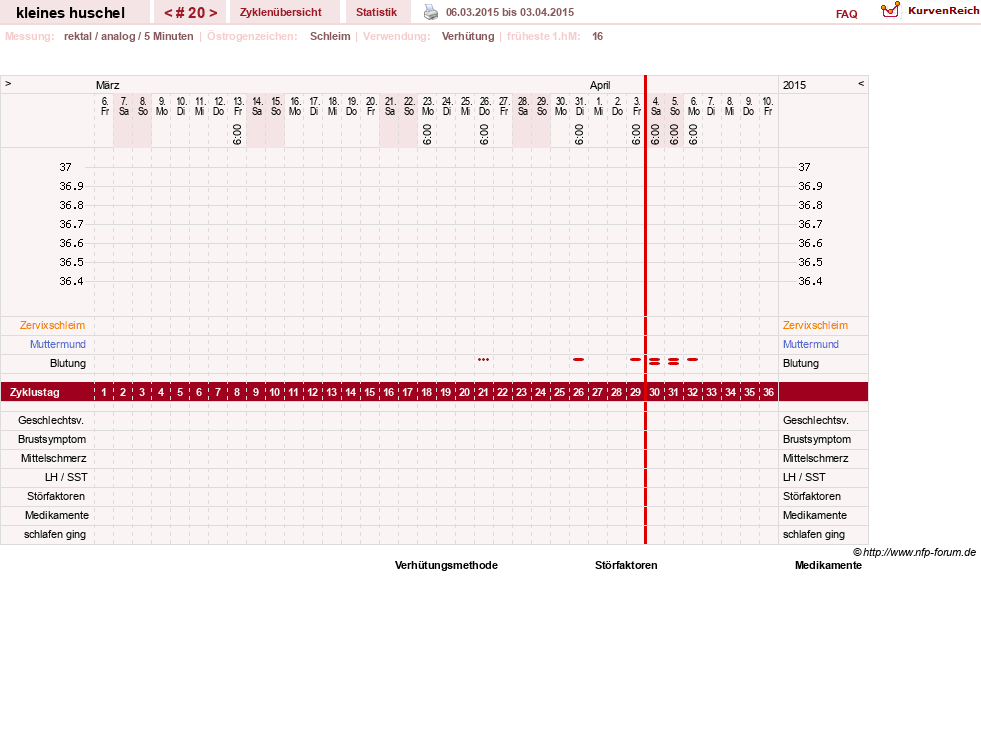Image resolution: width=981 pixels, height=744 pixels.
Task: Click the Verhütung setting value
Action: pos(468,36)
